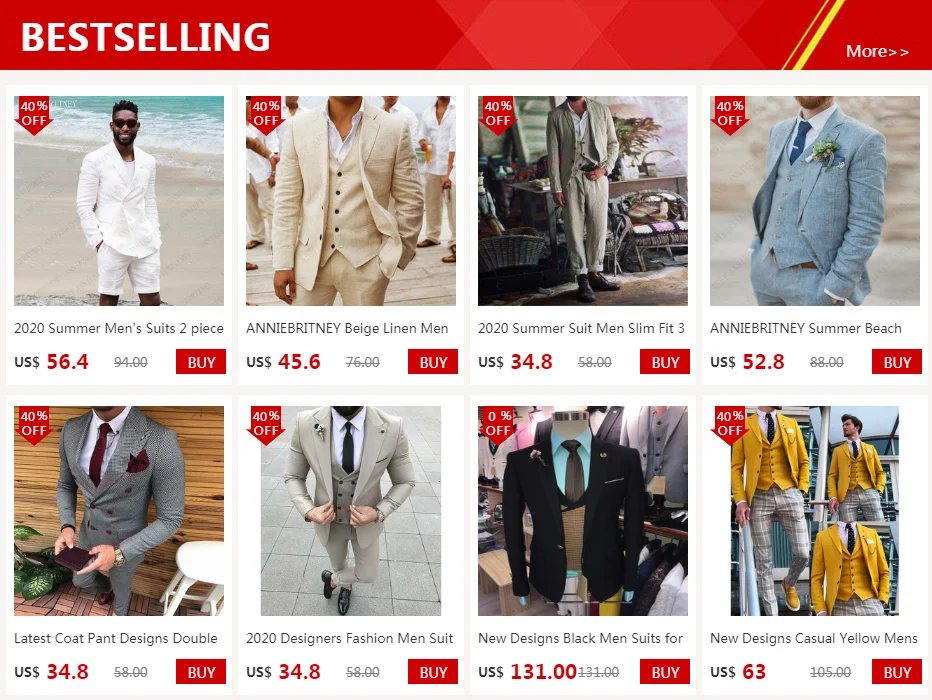
Task: Open the light blue suit product photo
Action: coord(814,201)
